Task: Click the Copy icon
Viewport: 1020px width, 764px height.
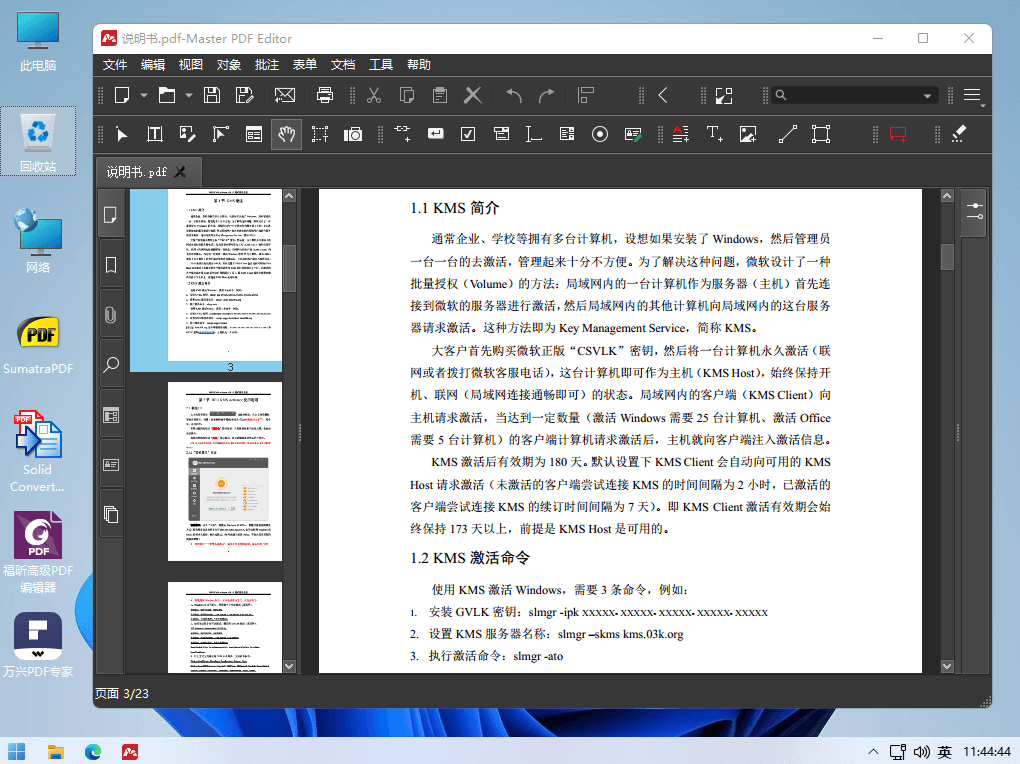Action: [x=407, y=95]
